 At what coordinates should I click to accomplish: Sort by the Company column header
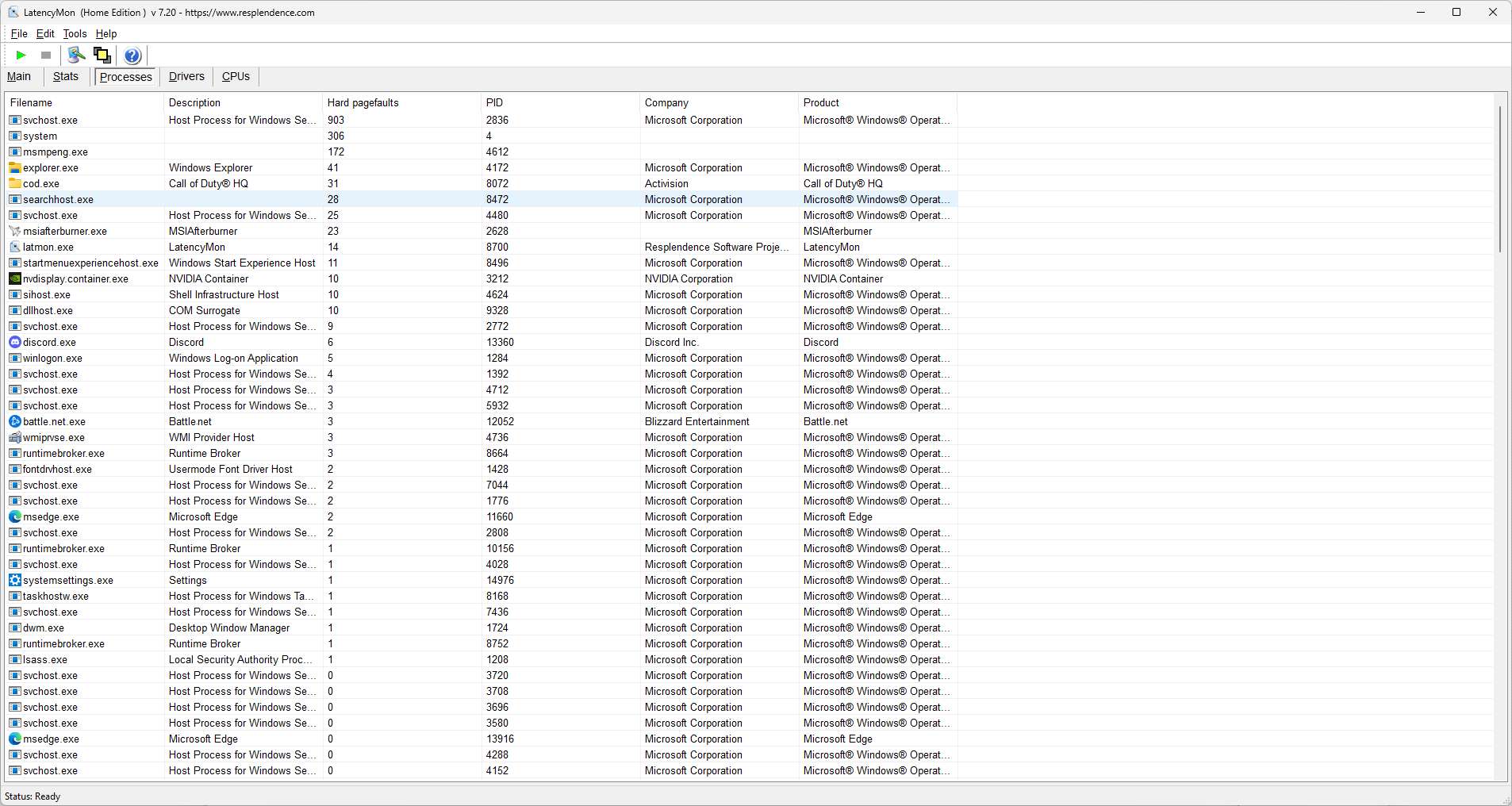pos(720,102)
